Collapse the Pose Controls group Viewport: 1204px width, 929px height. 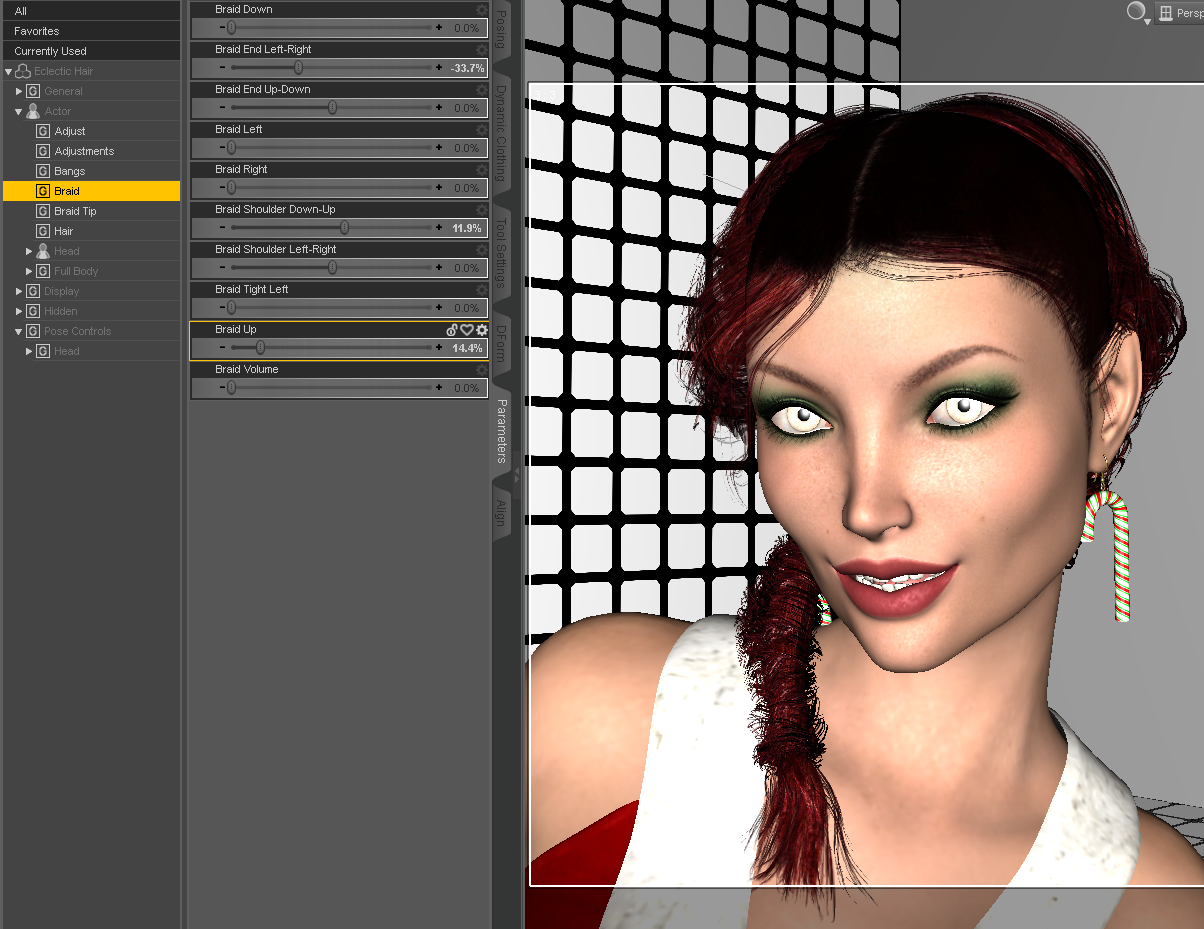[19, 331]
